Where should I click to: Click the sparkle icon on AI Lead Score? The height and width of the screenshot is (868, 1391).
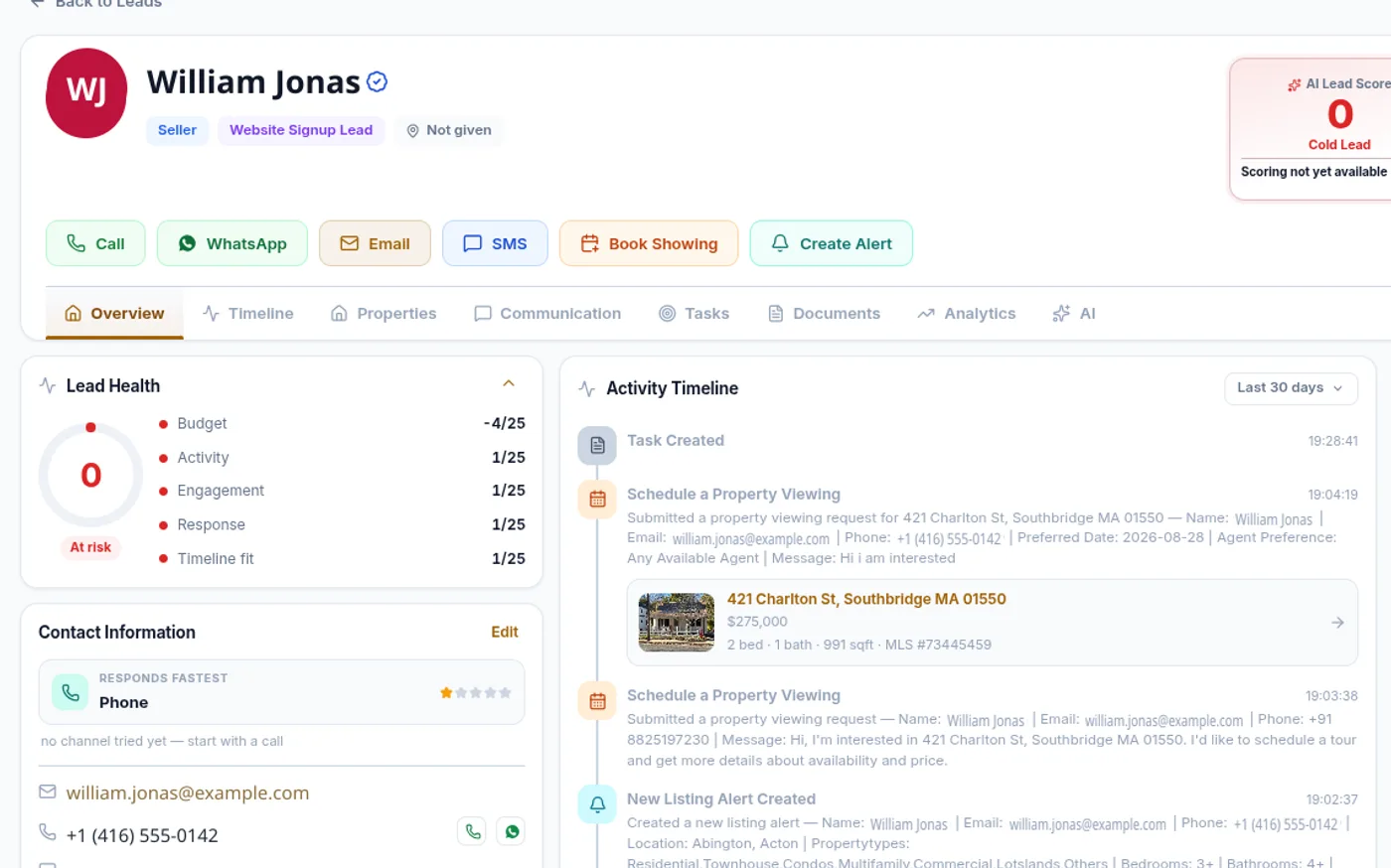click(1294, 85)
